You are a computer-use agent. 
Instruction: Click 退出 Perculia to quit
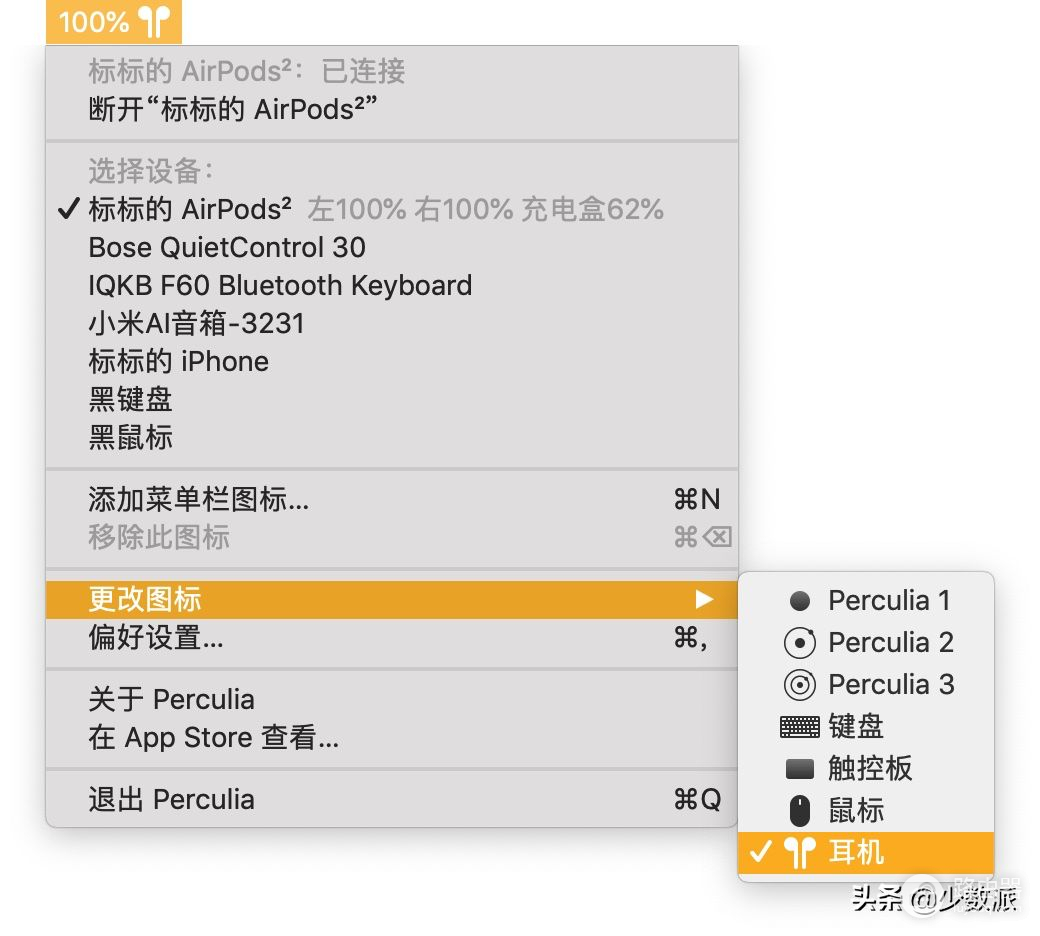click(171, 799)
